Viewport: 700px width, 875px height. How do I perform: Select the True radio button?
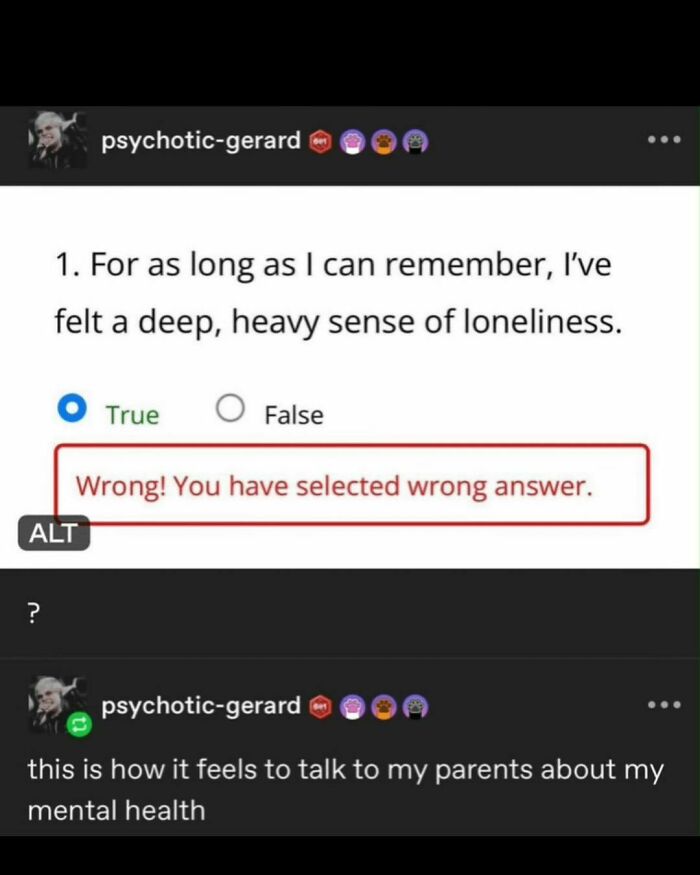click(70, 408)
